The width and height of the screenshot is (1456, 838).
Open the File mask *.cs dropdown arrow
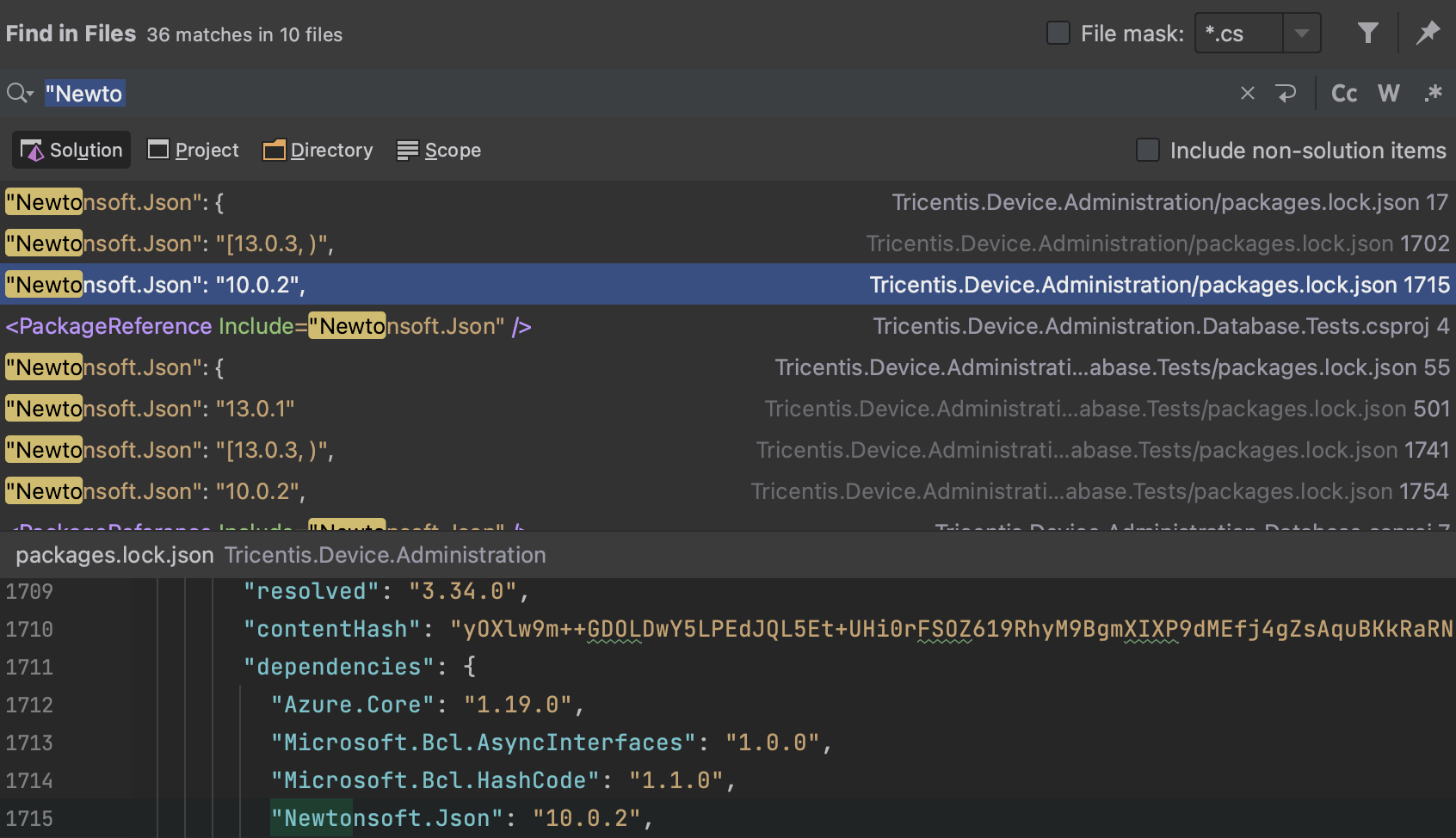(1302, 34)
